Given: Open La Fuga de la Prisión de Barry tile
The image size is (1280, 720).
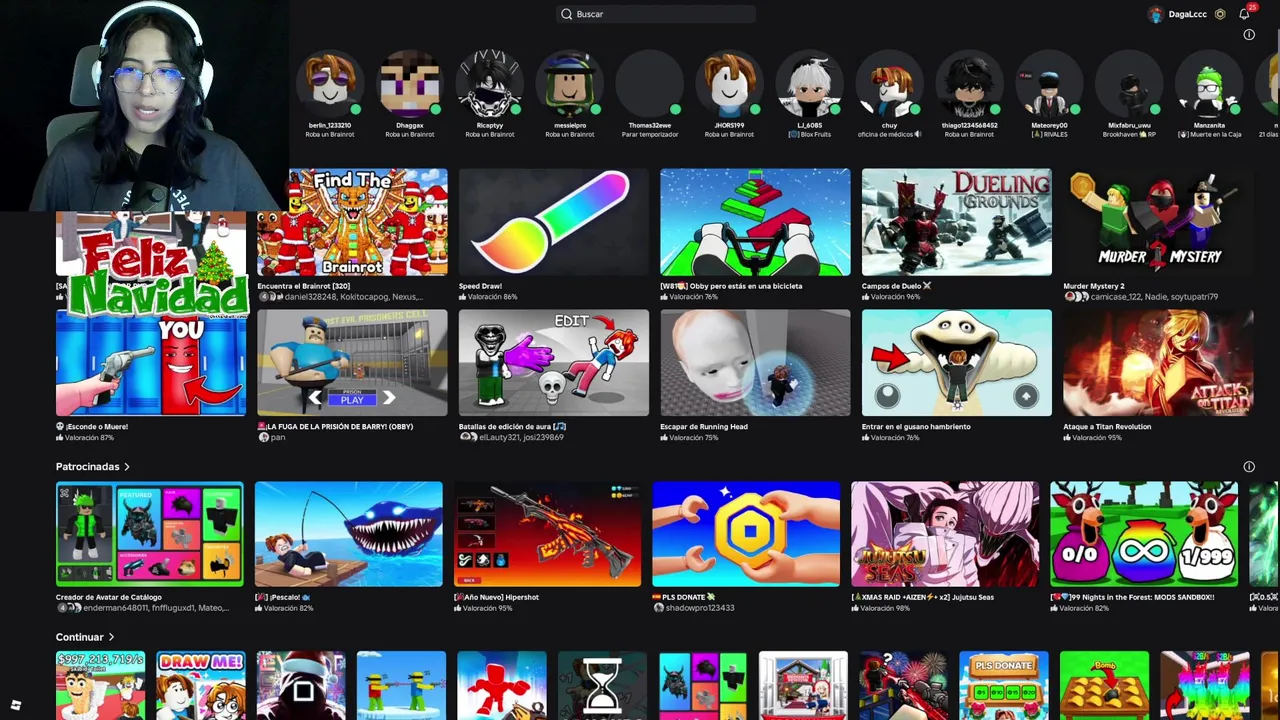Looking at the screenshot, I should [x=352, y=362].
